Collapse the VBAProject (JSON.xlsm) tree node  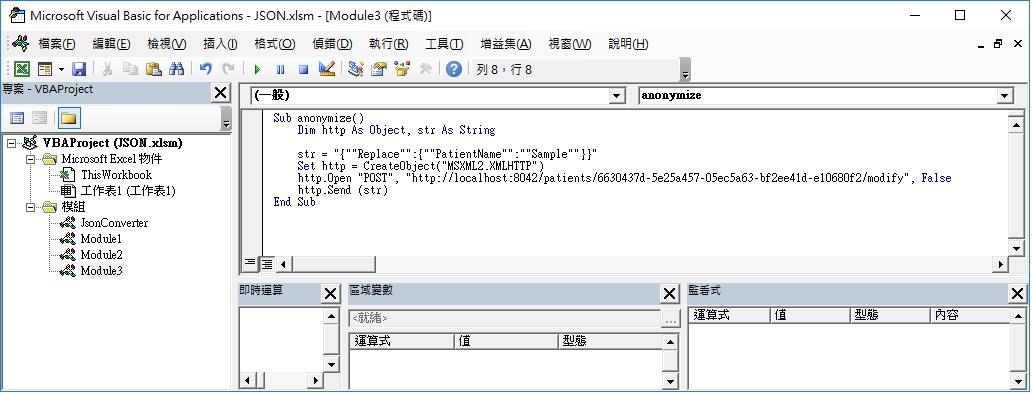[11, 143]
